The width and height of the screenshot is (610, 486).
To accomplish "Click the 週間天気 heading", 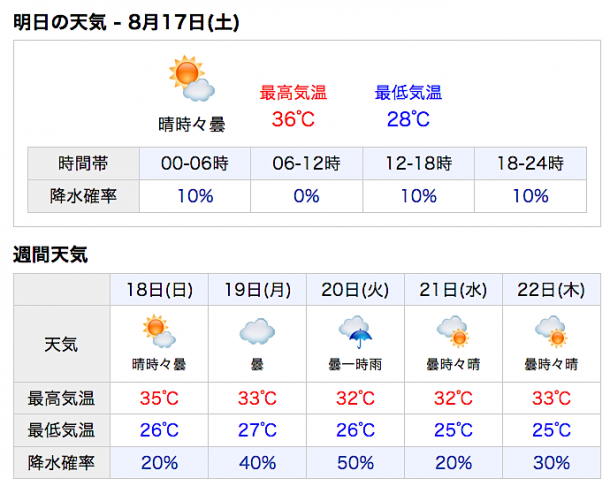I will point(51,255).
